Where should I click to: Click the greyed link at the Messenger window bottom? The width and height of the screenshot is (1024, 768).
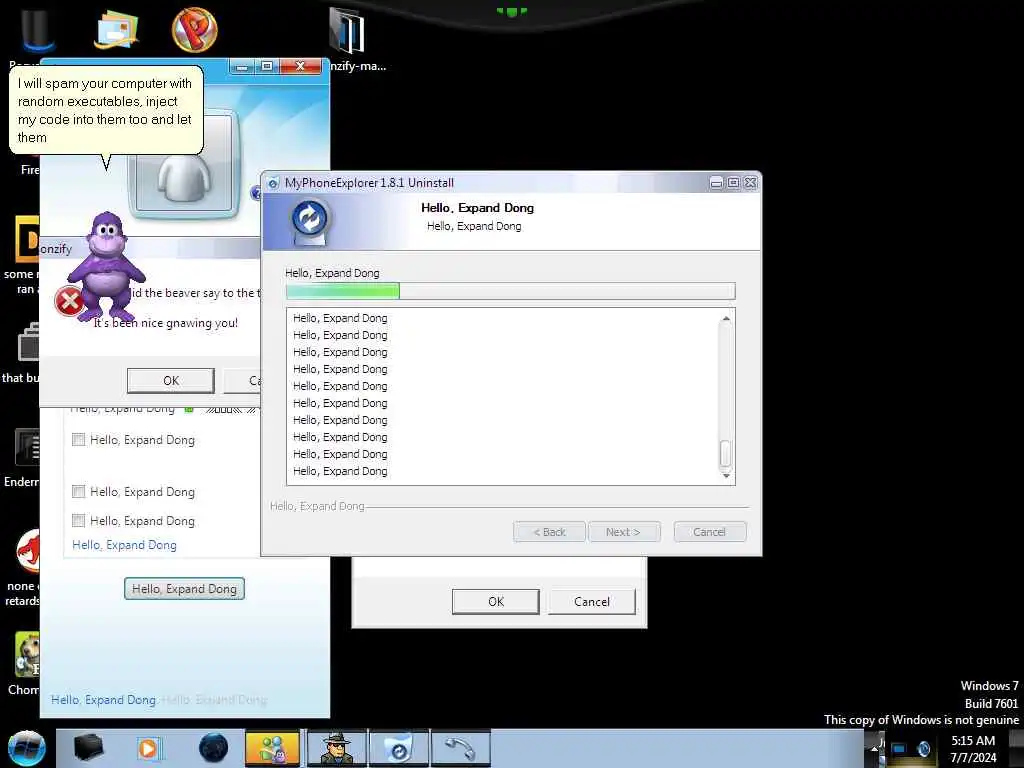(x=214, y=699)
